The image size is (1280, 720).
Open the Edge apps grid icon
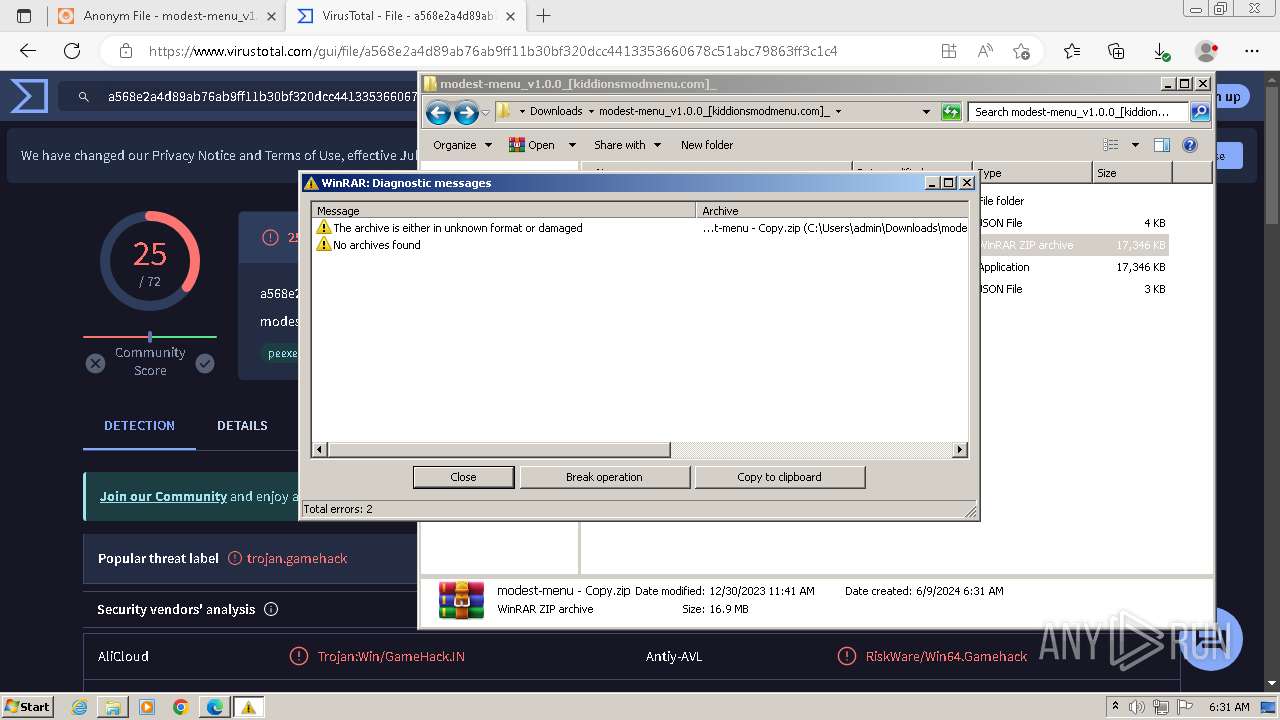click(x=948, y=51)
